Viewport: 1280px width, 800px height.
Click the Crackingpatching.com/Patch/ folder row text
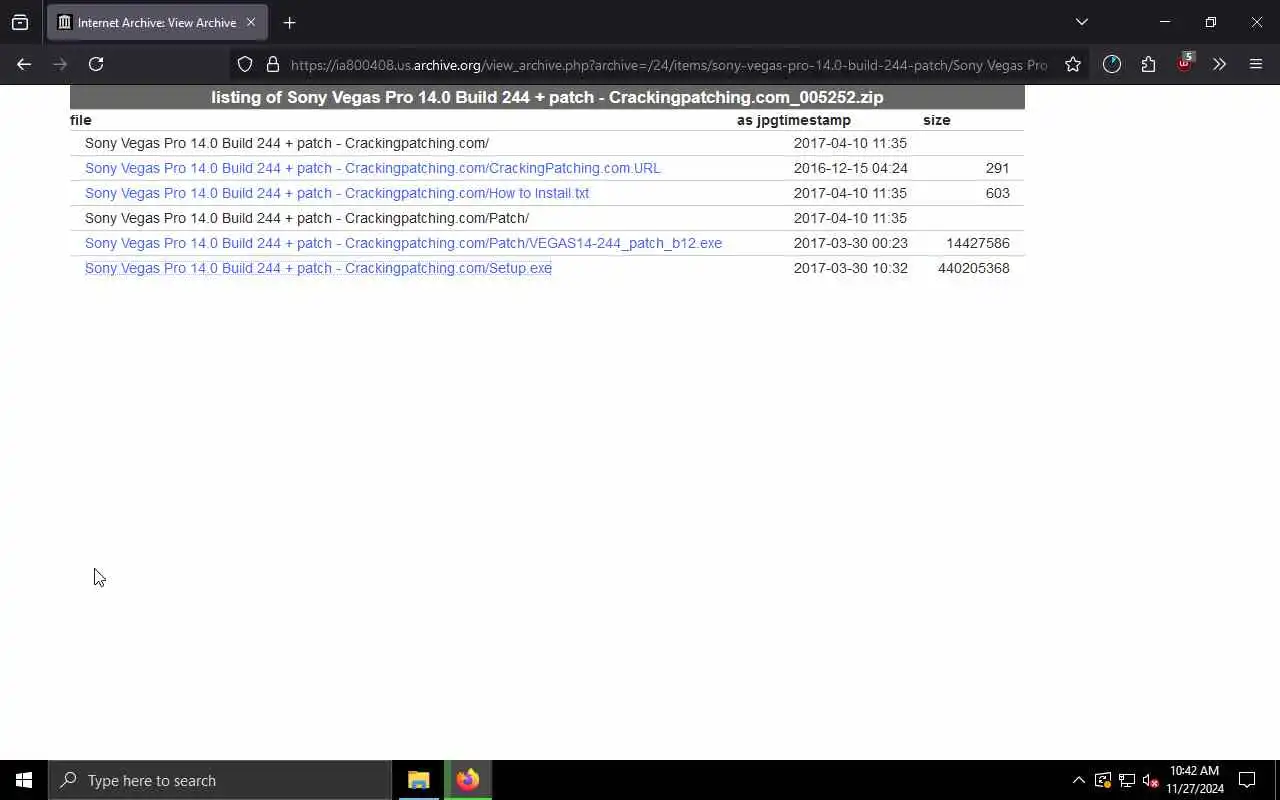point(307,218)
